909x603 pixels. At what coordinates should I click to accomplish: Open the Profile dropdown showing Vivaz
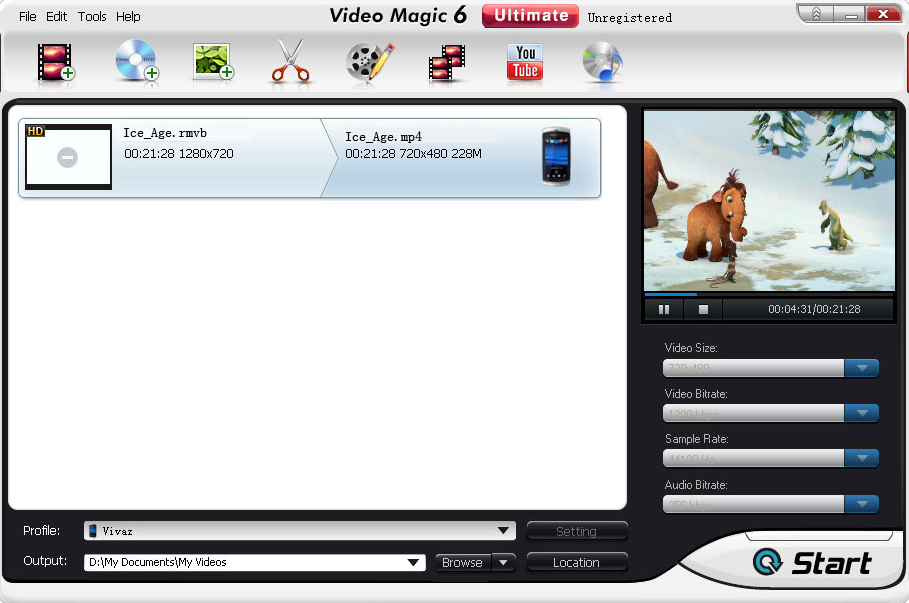[x=300, y=531]
